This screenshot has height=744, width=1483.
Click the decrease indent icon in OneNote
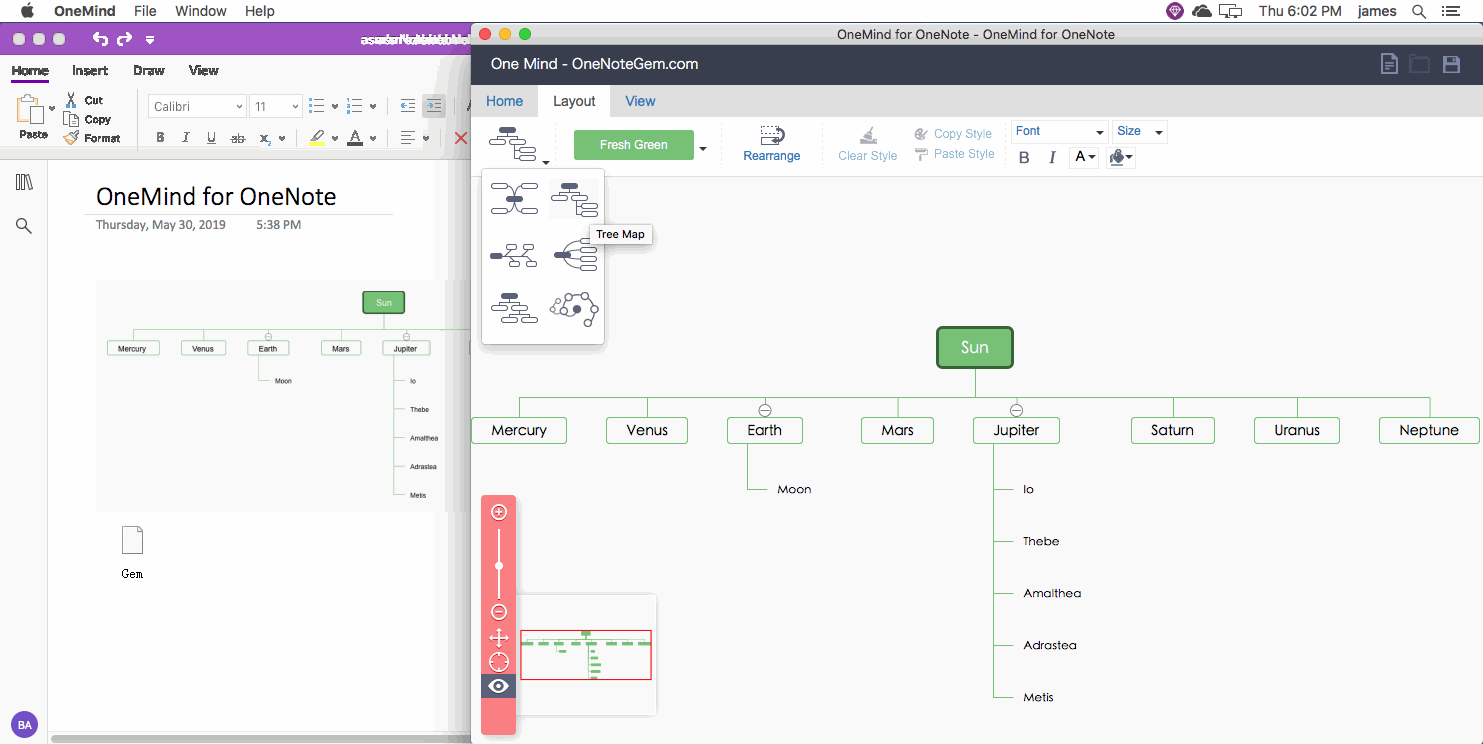click(407, 106)
